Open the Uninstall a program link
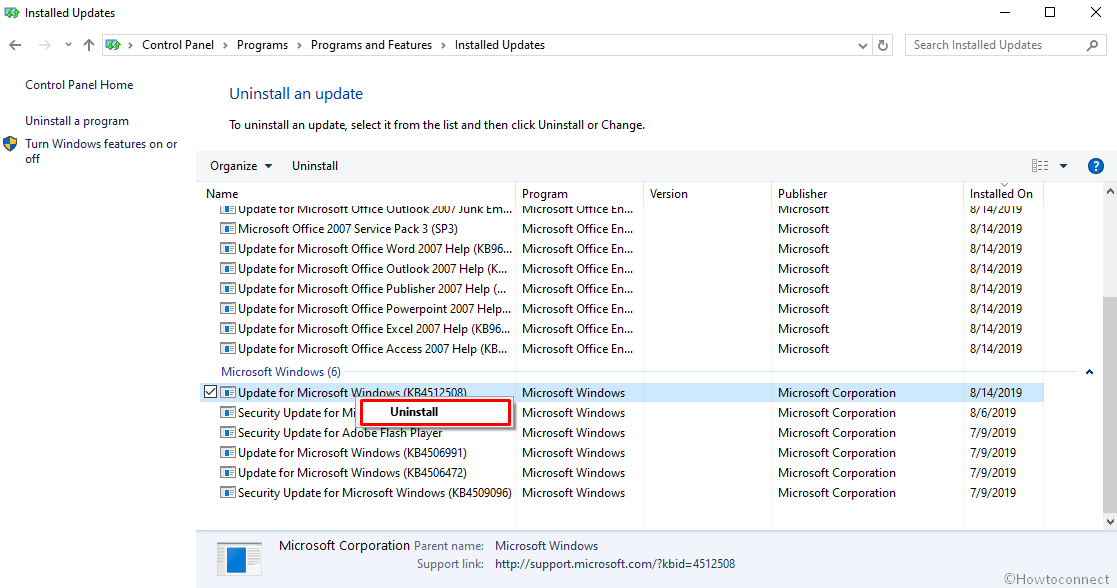 pyautogui.click(x=77, y=121)
